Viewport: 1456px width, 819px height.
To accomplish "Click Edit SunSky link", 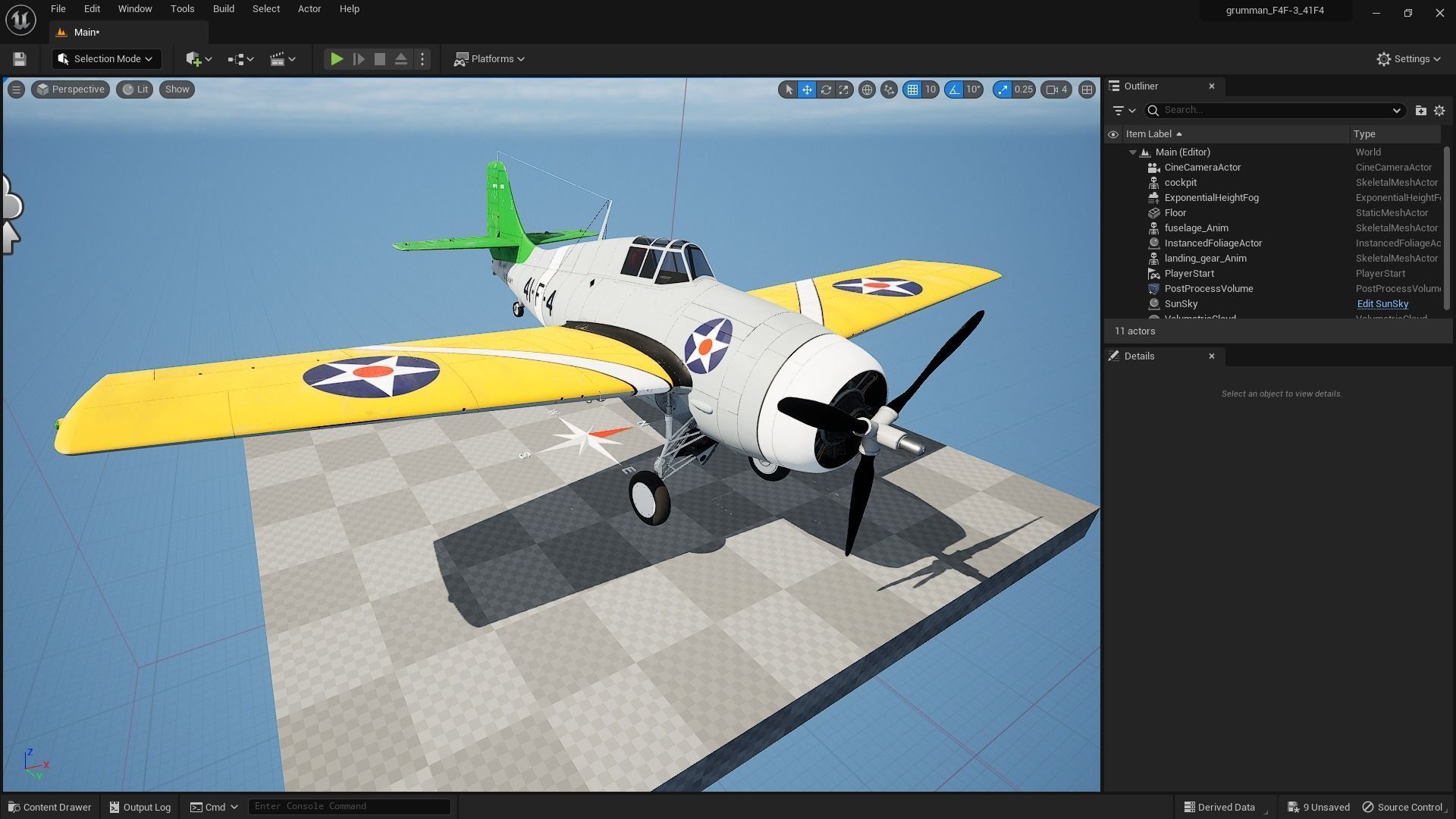I will pyautogui.click(x=1382, y=304).
